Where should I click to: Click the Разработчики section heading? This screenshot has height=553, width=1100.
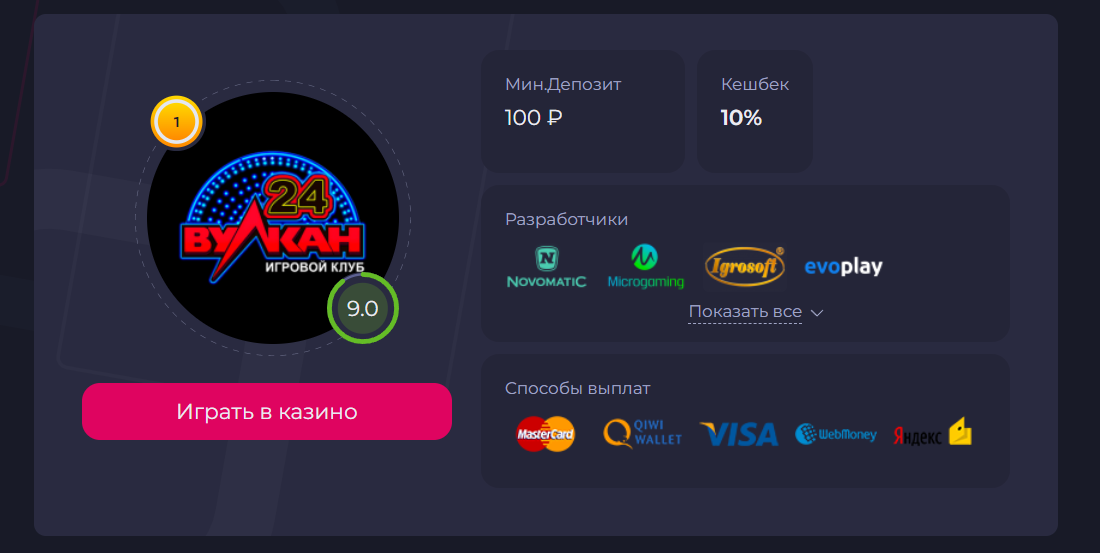pos(567,220)
